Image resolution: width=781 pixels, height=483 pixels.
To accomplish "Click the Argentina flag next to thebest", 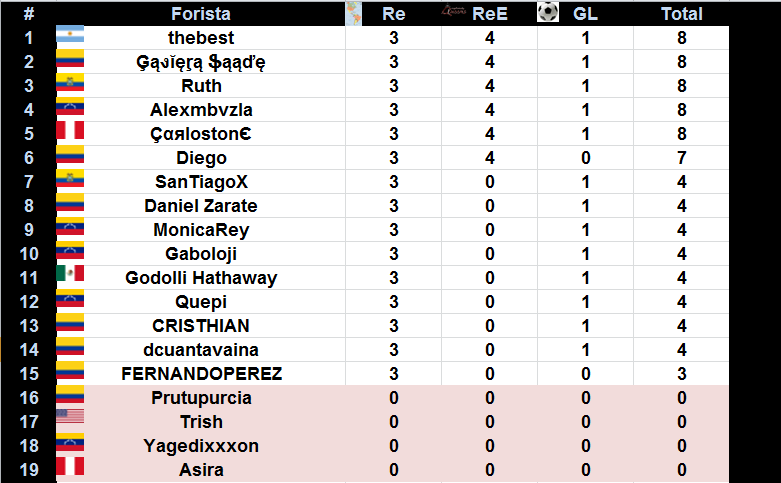I will pos(70,37).
